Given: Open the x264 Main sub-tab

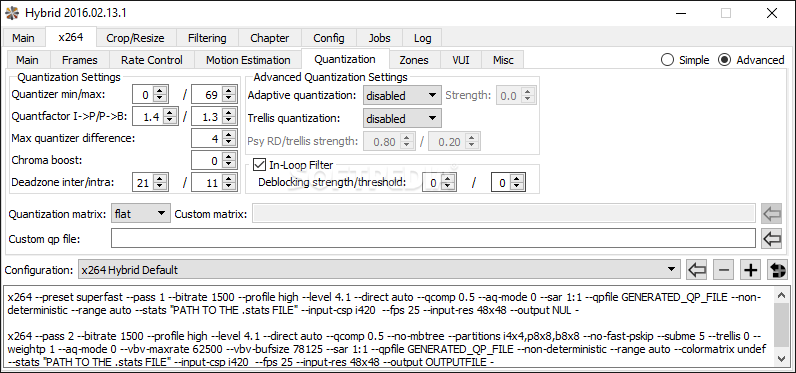Looking at the screenshot, I should click(x=27, y=60).
